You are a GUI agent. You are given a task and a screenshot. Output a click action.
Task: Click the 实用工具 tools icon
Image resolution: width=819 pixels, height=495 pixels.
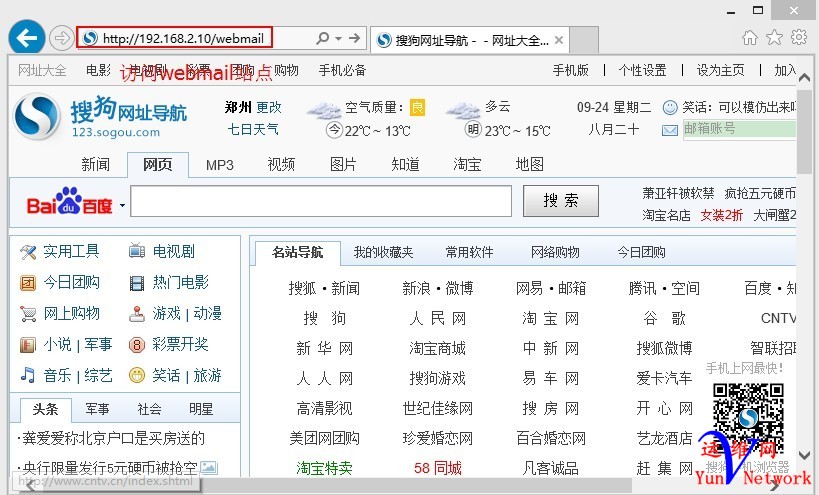(x=28, y=253)
